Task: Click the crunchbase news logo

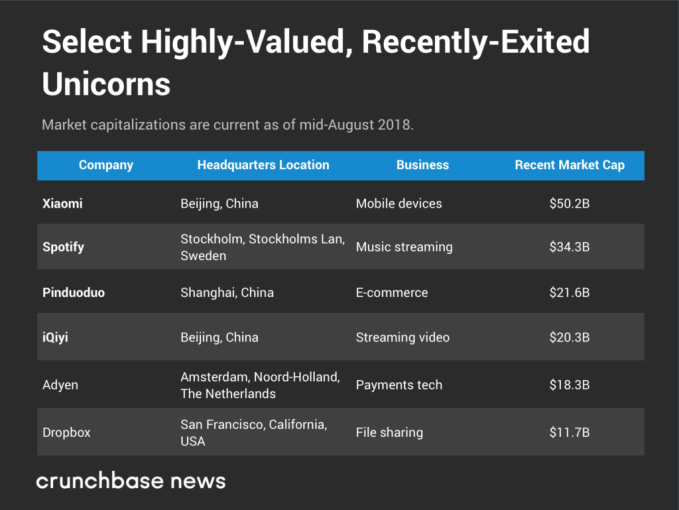Action: point(131,481)
